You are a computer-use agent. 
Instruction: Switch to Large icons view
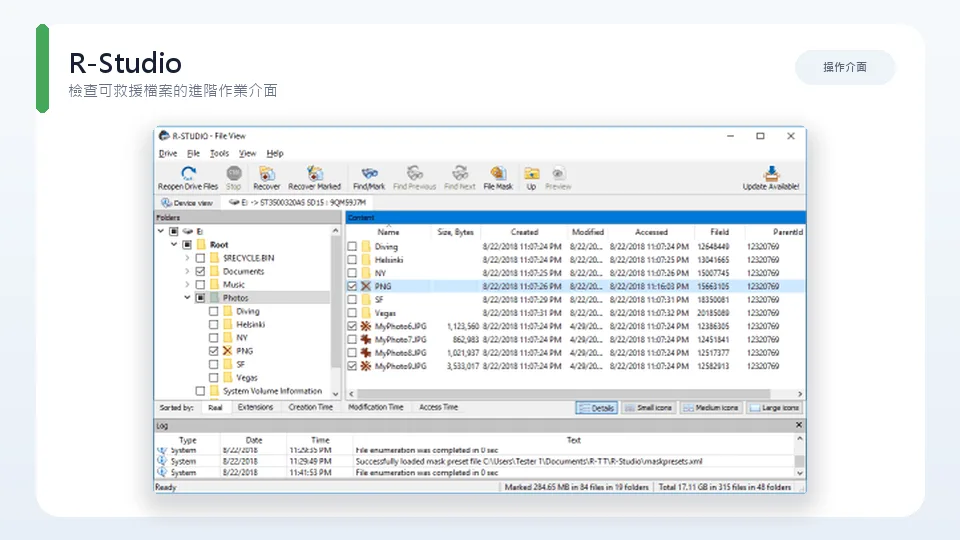[x=775, y=408]
